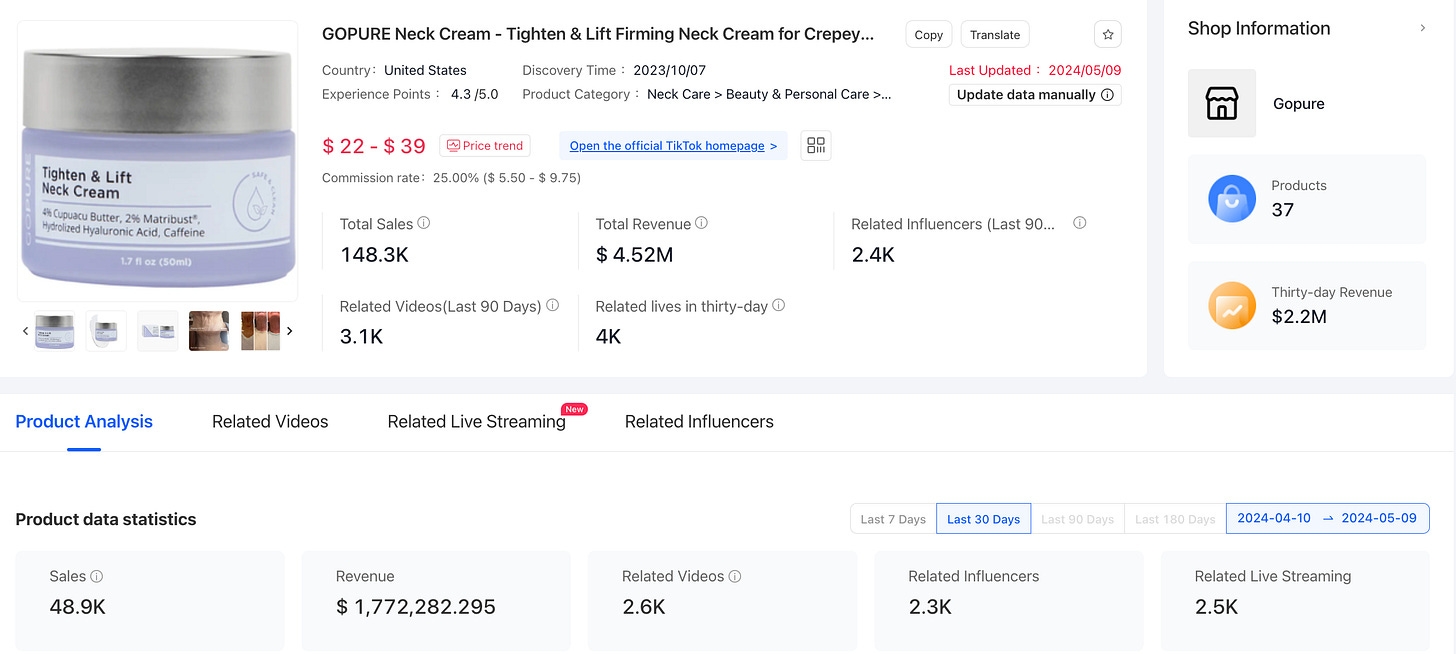This screenshot has height=654, width=1456.
Task: Click the revenue value $ 1,772,282.295
Action: point(415,607)
